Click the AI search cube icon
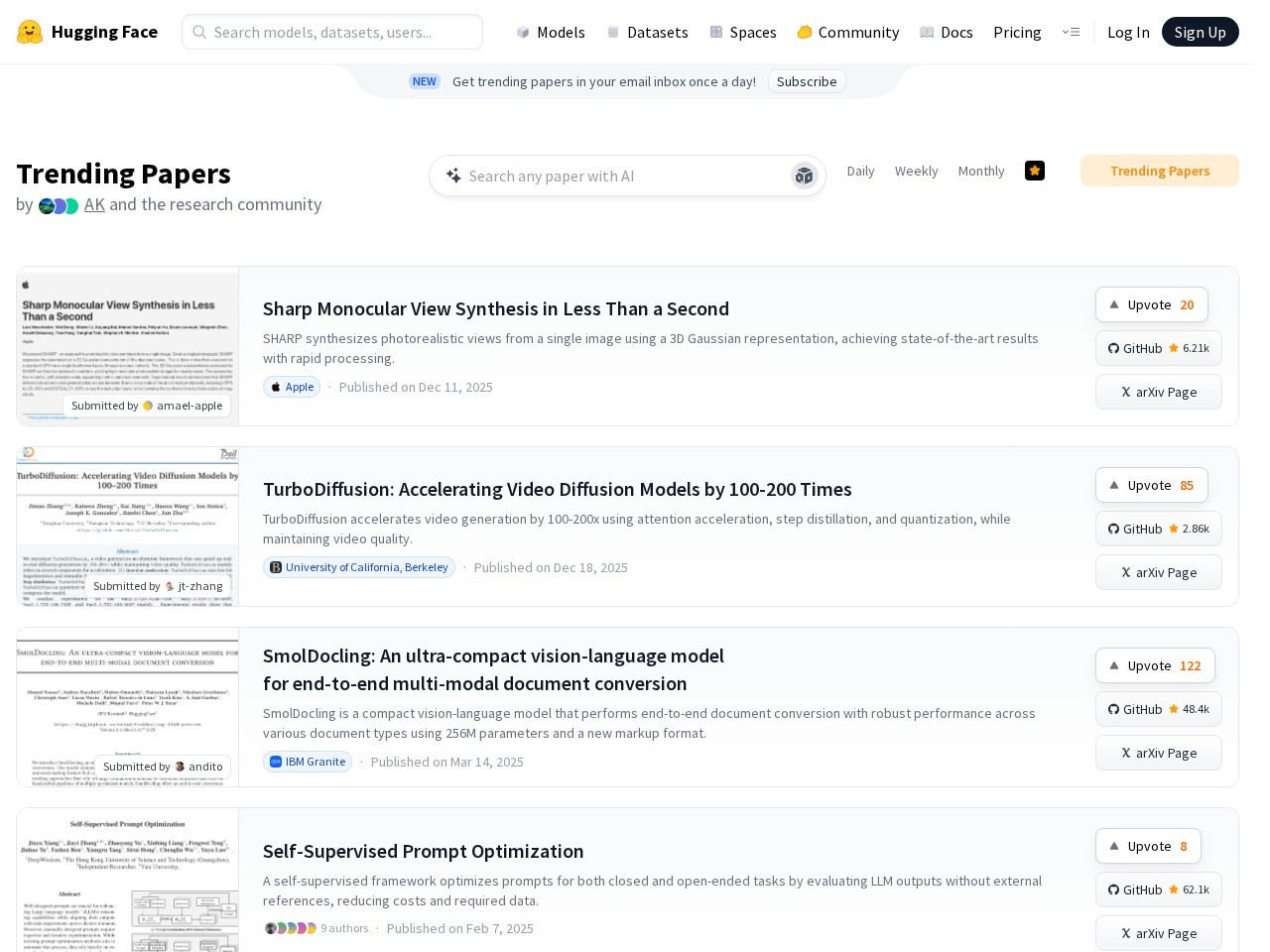1270x952 pixels. [804, 177]
